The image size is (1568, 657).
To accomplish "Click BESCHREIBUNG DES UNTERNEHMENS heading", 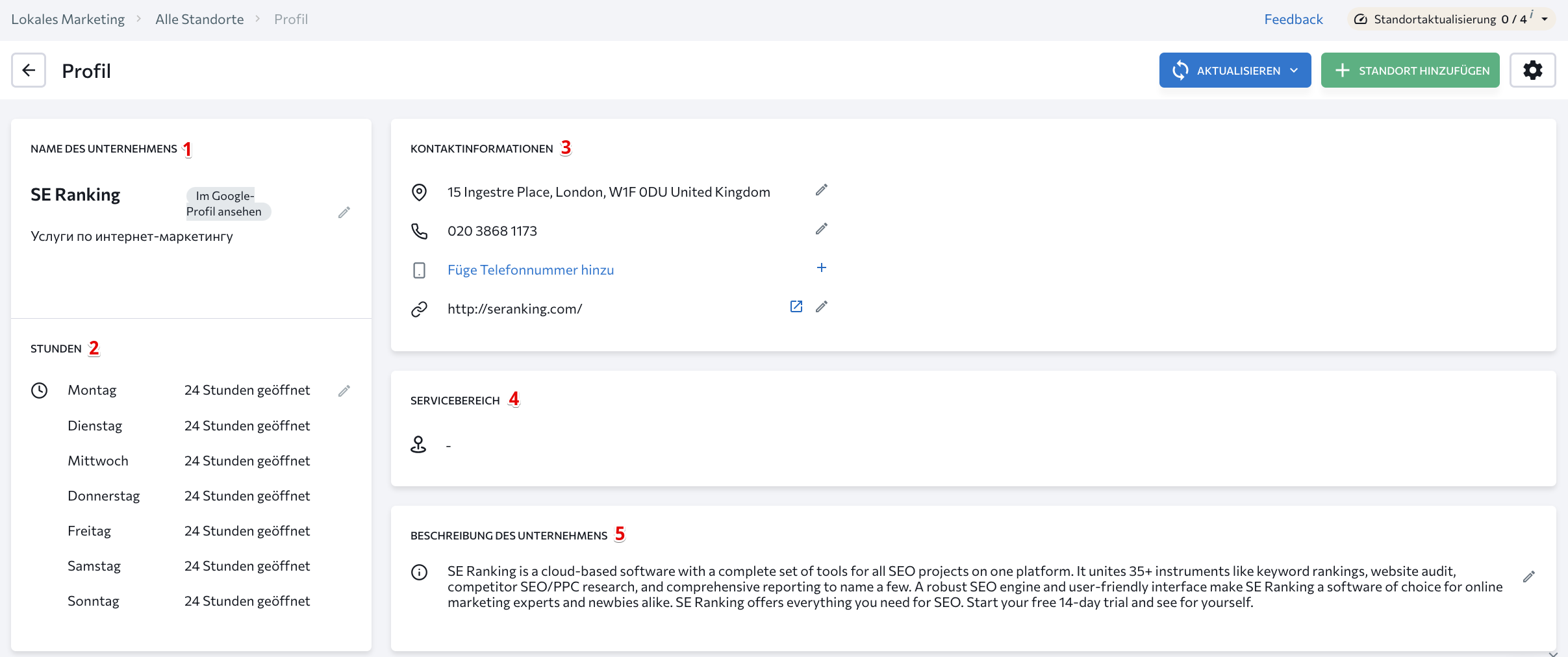I will [x=509, y=536].
